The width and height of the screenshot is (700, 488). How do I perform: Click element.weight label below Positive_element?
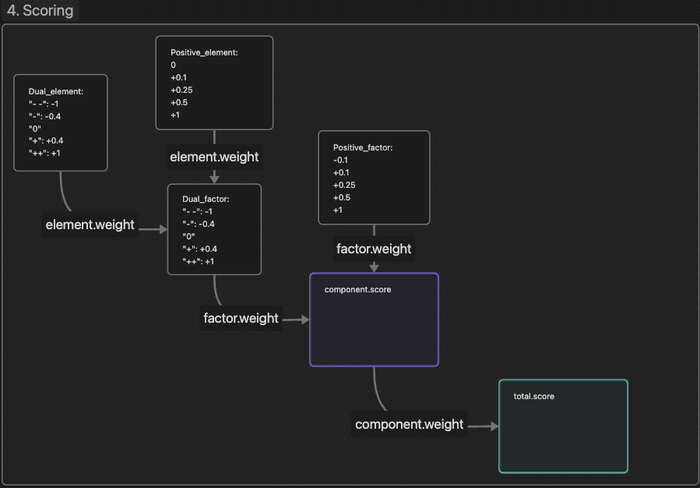(x=214, y=157)
